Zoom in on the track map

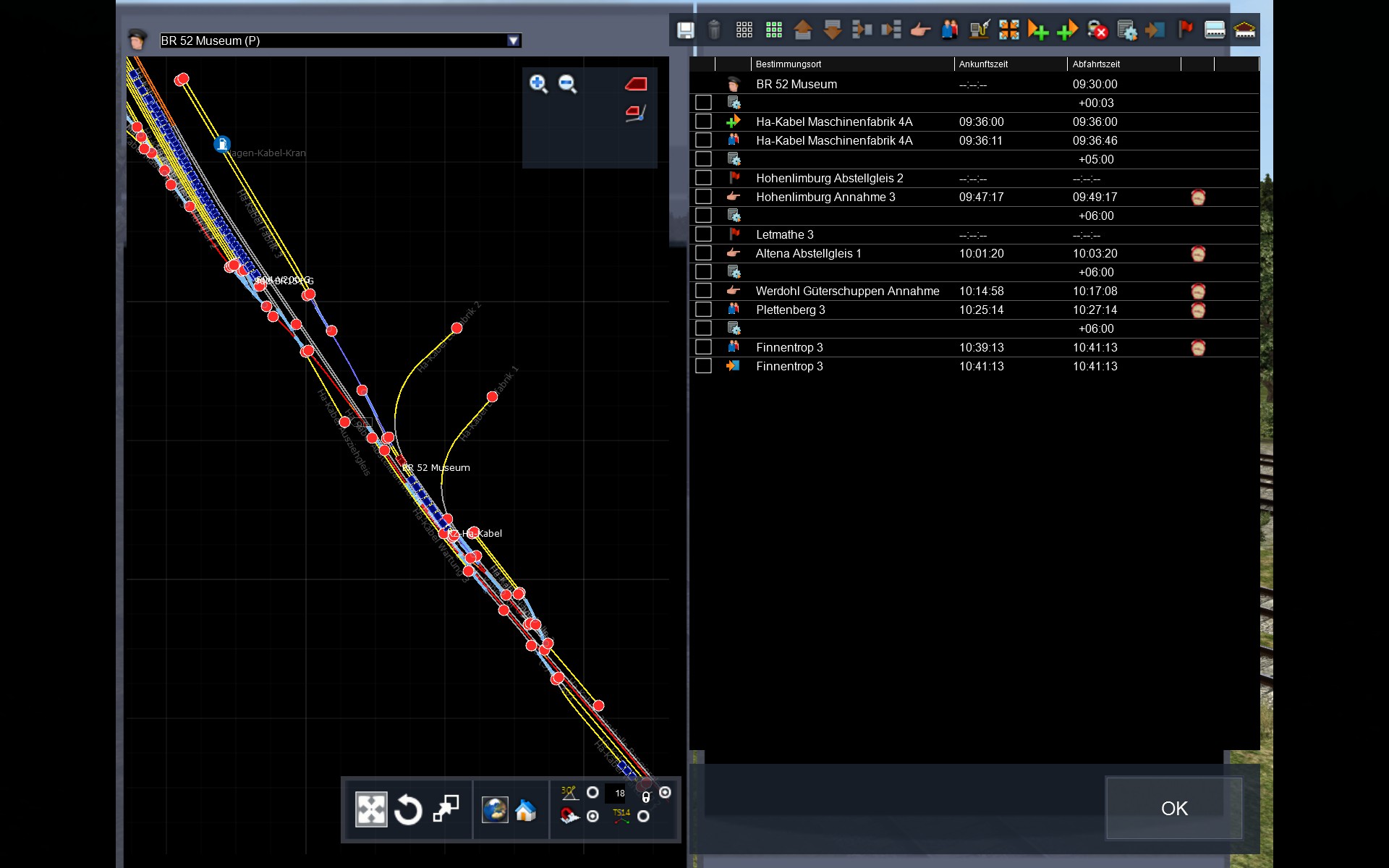point(538,84)
